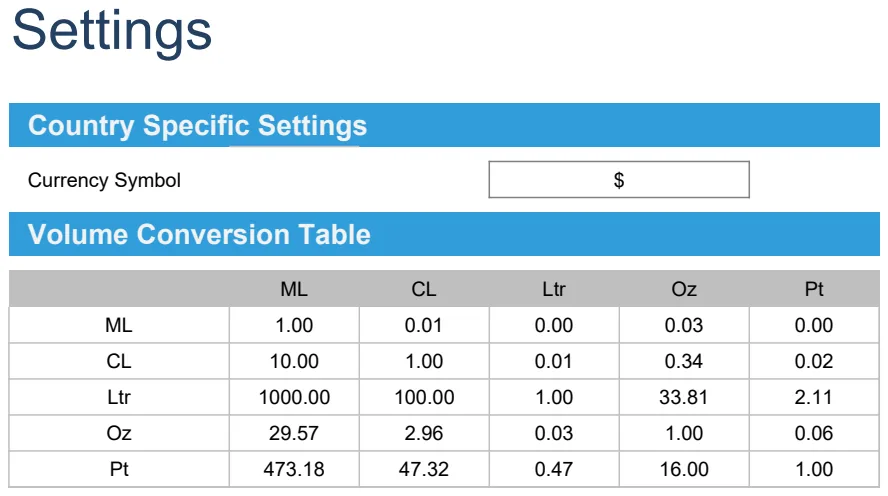This screenshot has width=888, height=496.
Task: Select the Settings page title
Action: click(112, 31)
